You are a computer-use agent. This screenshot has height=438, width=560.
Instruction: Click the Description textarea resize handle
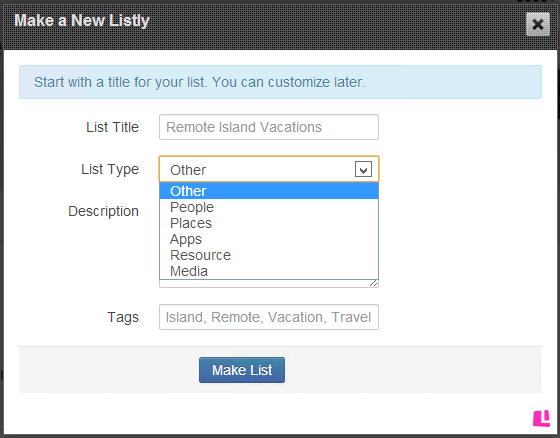pos(374,283)
